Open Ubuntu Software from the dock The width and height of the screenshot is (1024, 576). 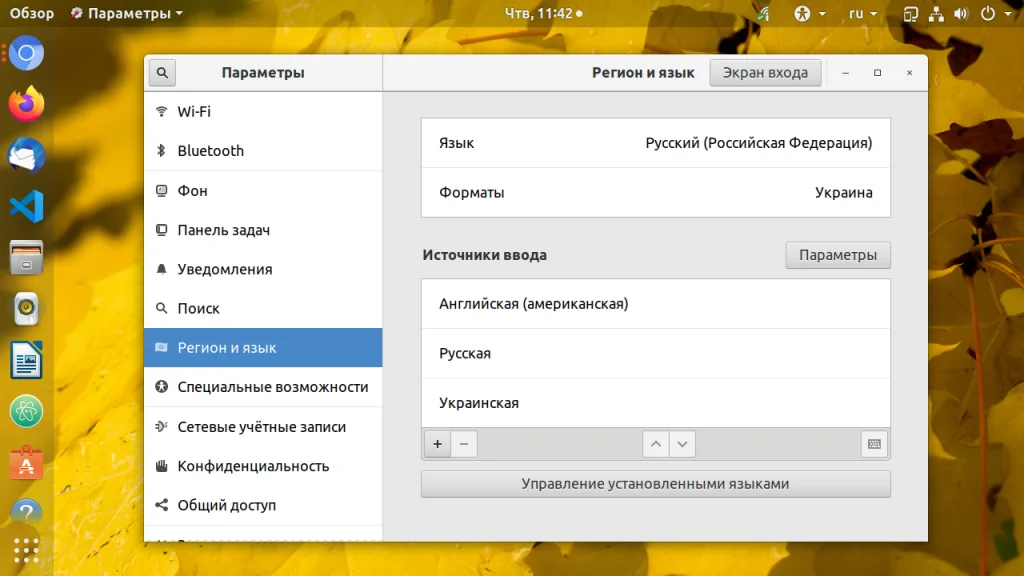coord(26,463)
